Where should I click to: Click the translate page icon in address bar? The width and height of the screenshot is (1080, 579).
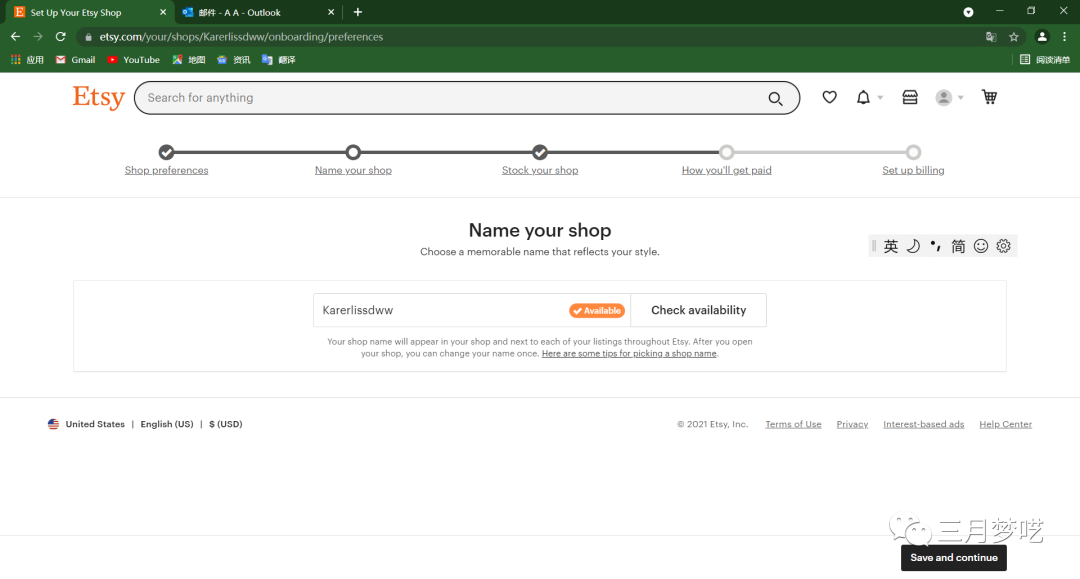pos(991,37)
